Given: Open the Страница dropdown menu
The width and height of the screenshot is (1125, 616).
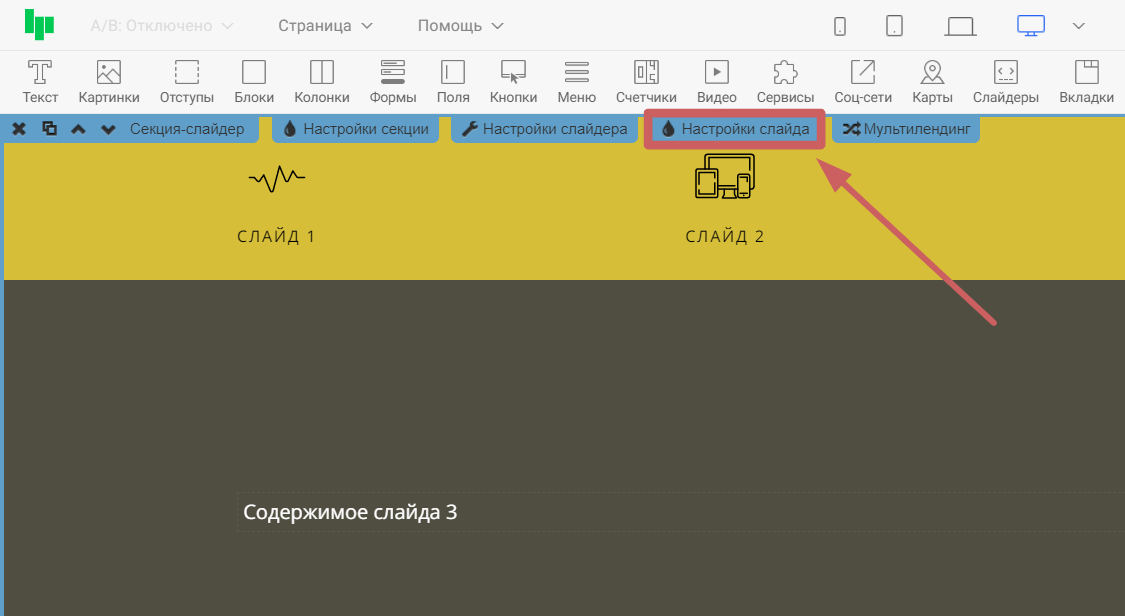Looking at the screenshot, I should [x=325, y=26].
